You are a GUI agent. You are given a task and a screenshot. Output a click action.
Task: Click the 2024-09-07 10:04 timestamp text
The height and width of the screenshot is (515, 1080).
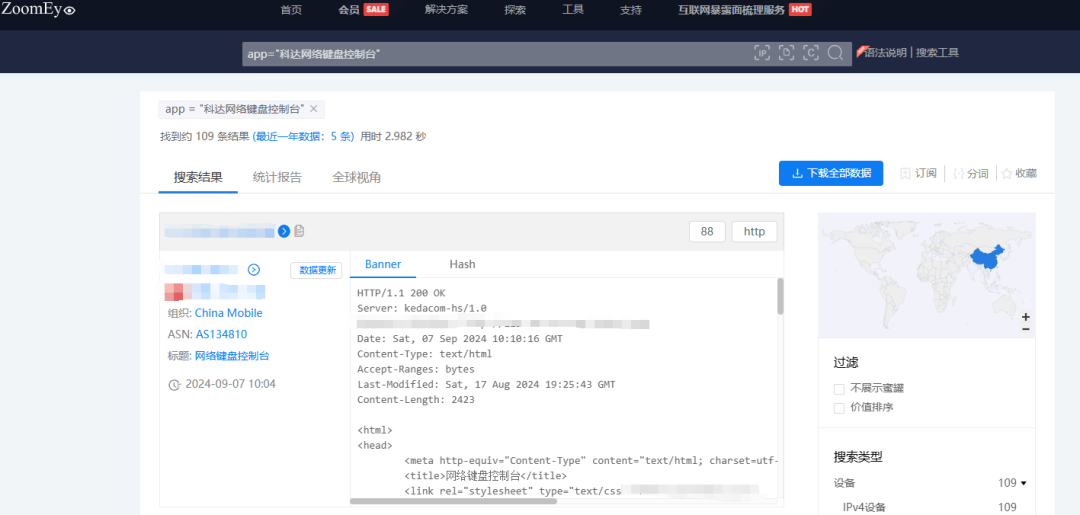(231, 384)
